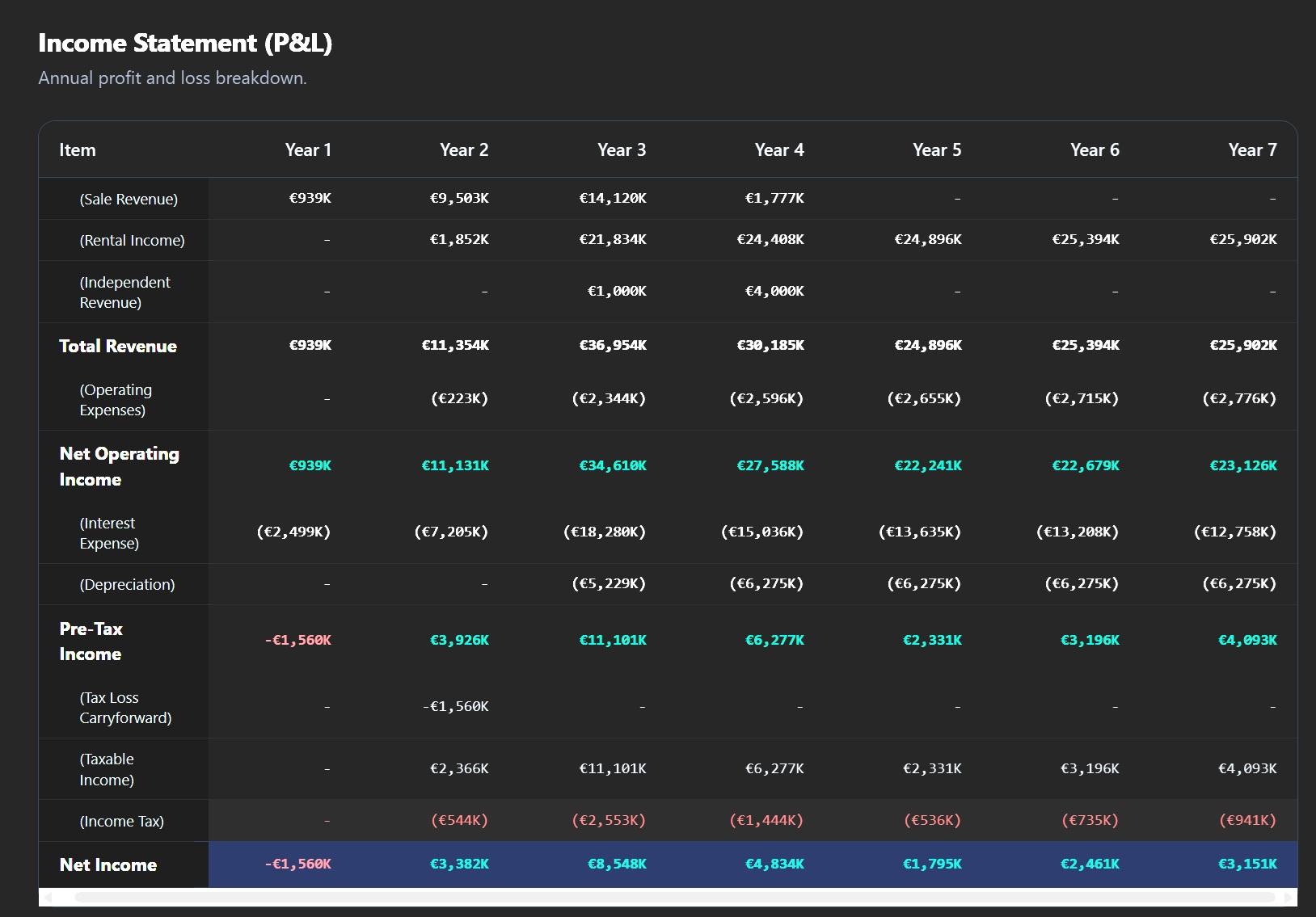Click Year 2 Tax Loss Carryforward value
Image resolution: width=1316 pixels, height=917 pixels.
pos(455,707)
